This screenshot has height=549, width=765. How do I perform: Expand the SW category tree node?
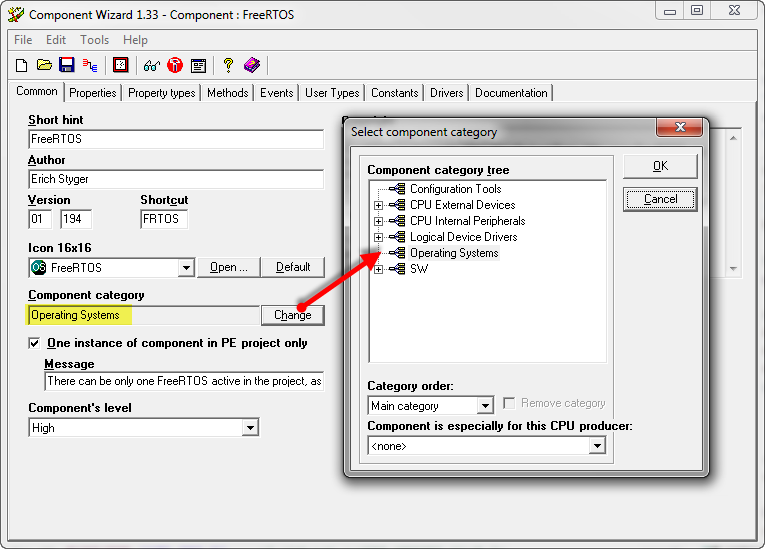pos(378,269)
